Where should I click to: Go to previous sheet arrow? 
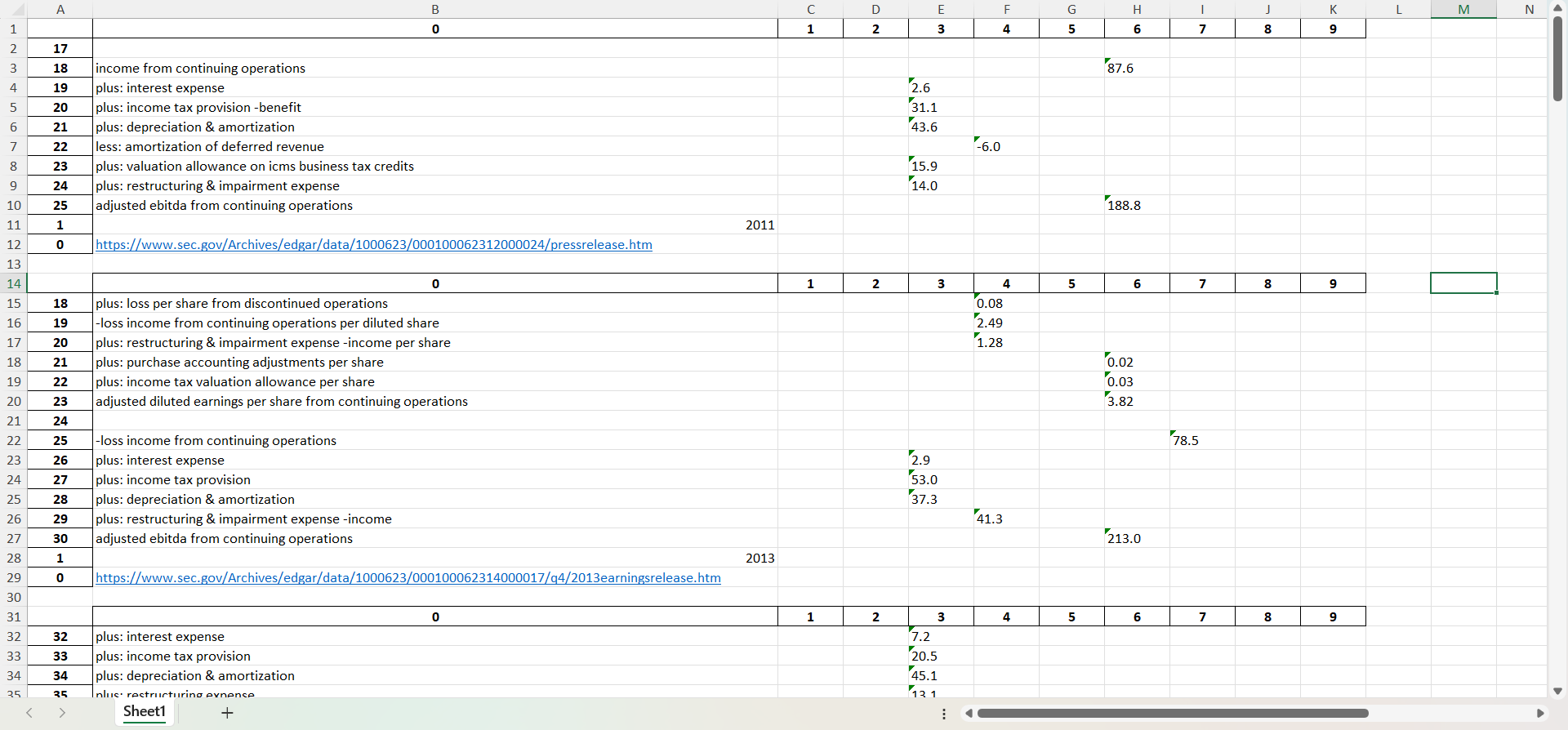click(29, 713)
